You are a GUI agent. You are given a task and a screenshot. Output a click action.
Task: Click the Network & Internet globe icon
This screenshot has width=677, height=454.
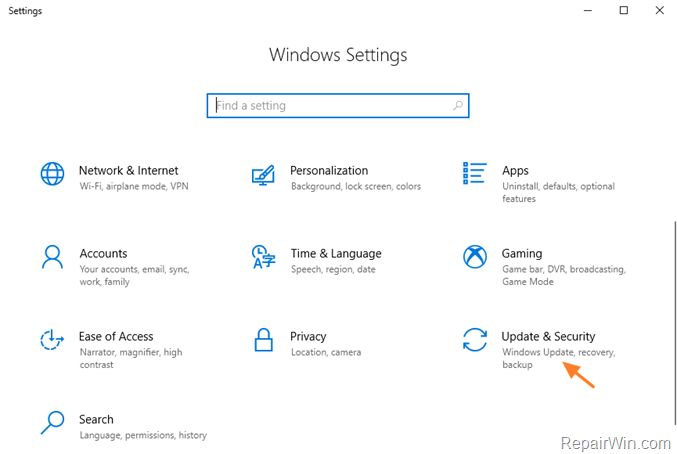click(52, 174)
